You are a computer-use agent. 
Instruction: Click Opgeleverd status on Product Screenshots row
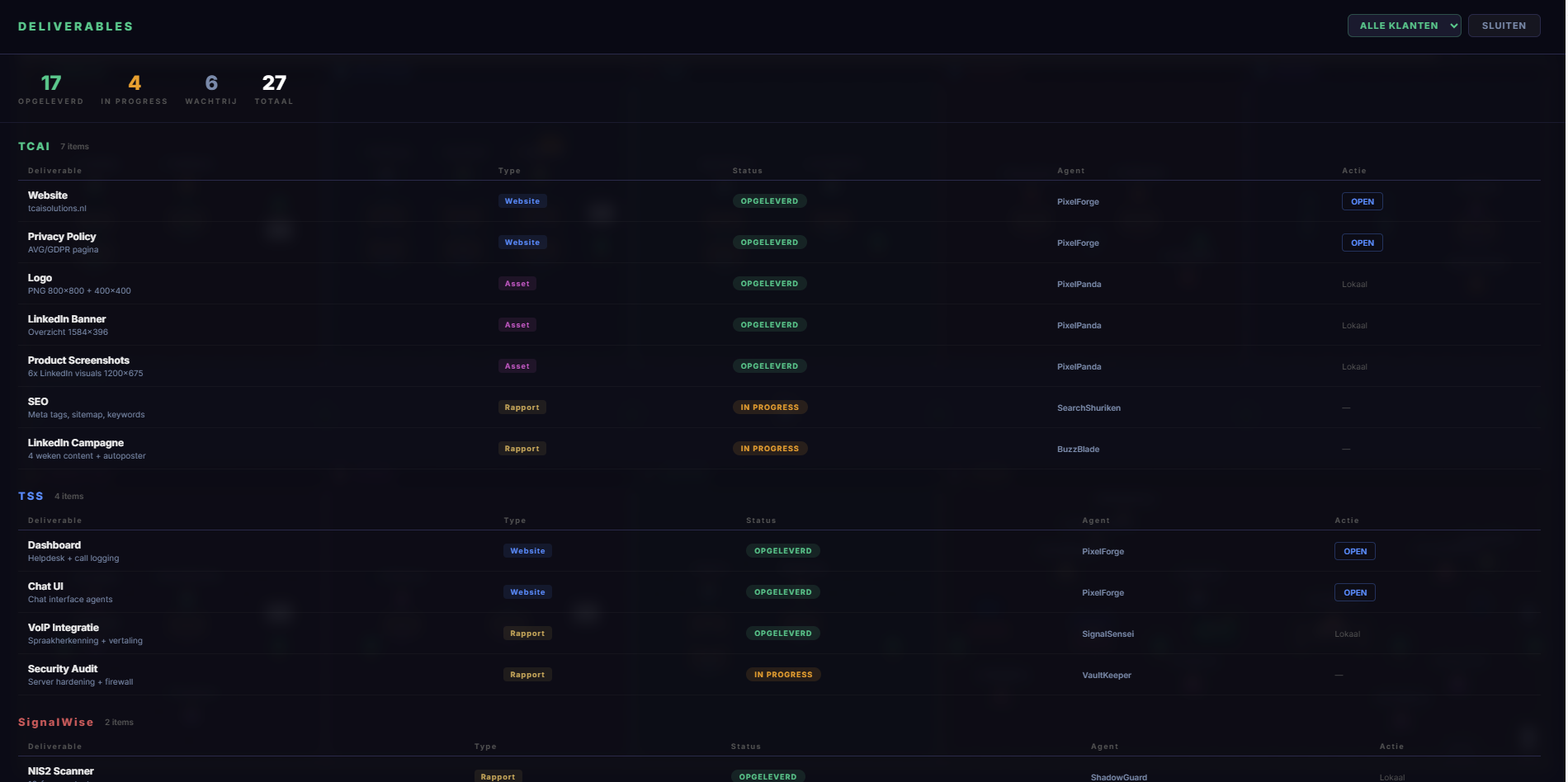tap(769, 366)
